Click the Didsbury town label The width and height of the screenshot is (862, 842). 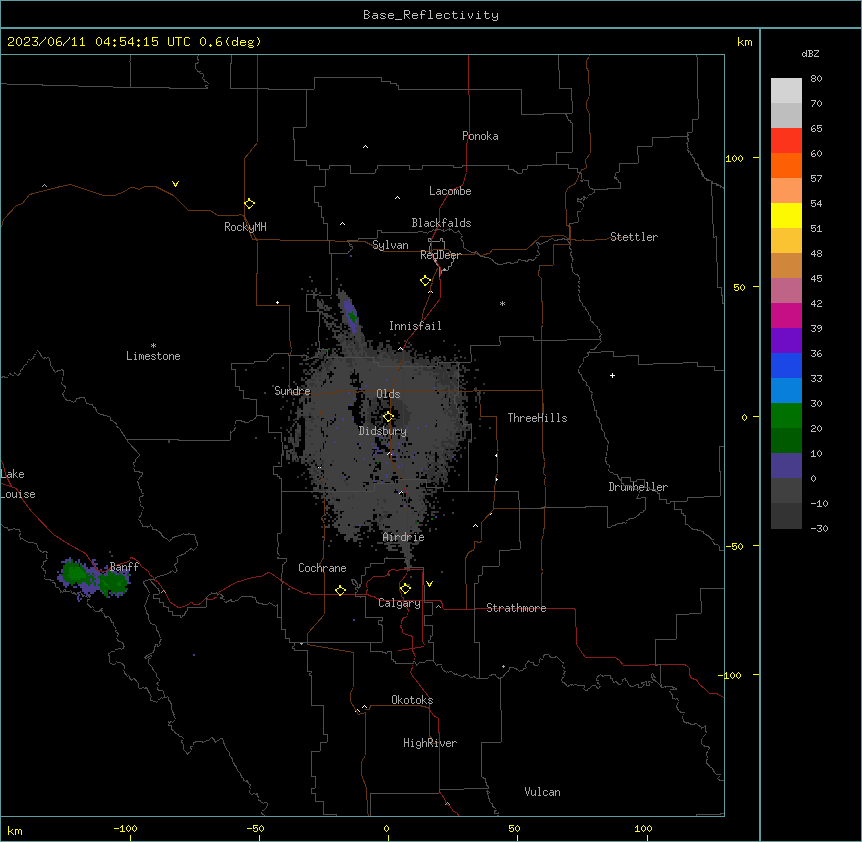coord(383,431)
